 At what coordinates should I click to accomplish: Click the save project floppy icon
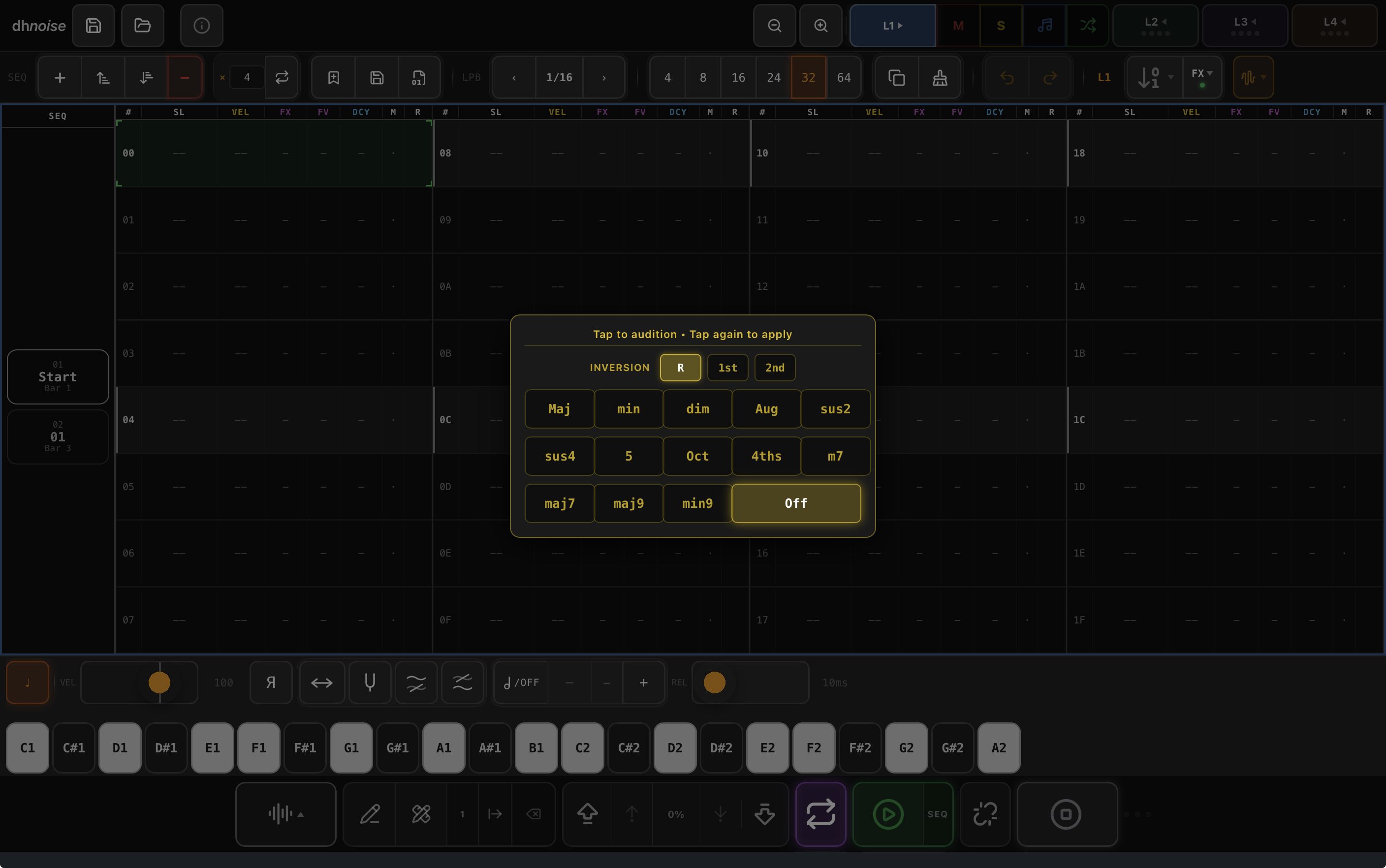[94, 26]
